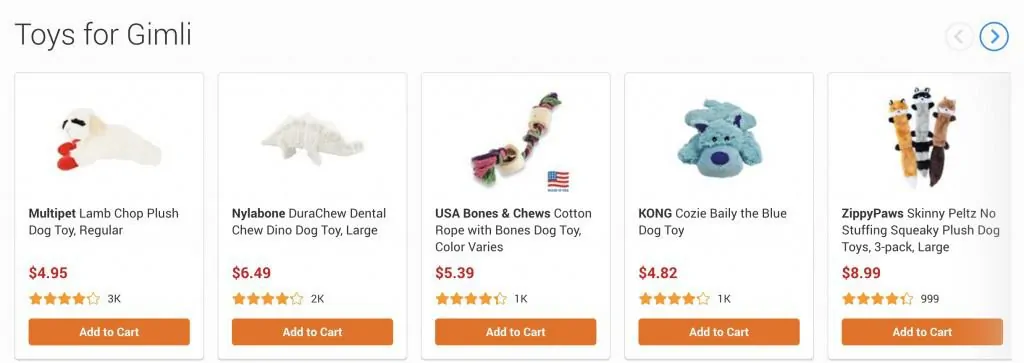Open Multipet Lamb Chop Plush product title
Image resolution: width=1024 pixels, height=363 pixels.
coord(104,222)
